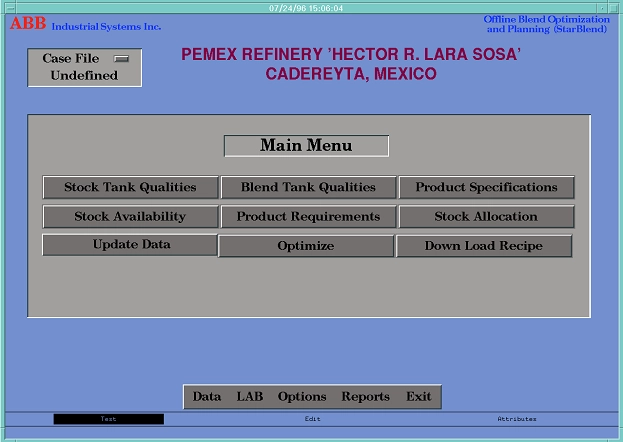Click the red ABB logo
623x442 pixels.
coord(28,23)
